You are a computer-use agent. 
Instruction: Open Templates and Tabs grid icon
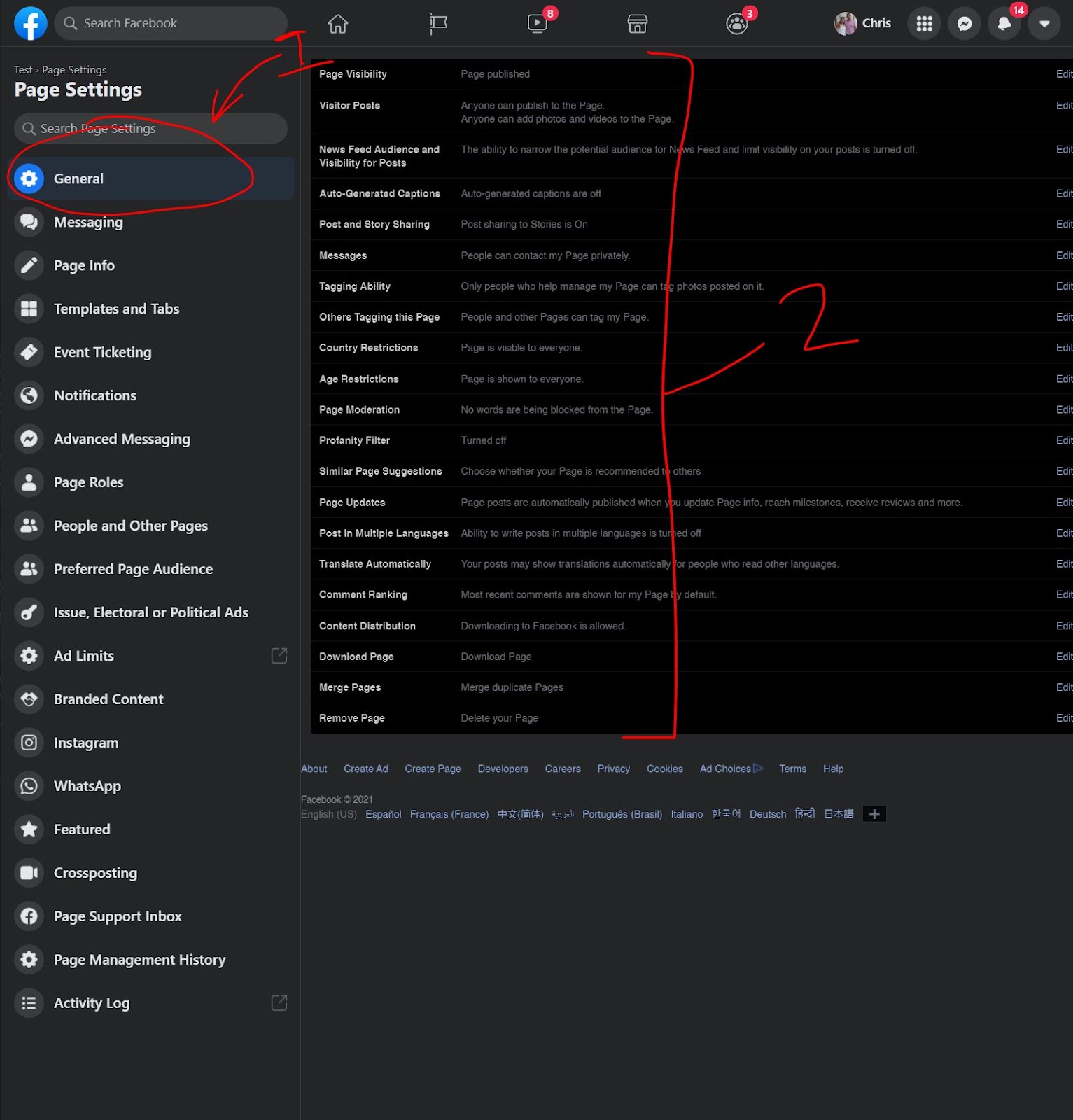(x=29, y=309)
